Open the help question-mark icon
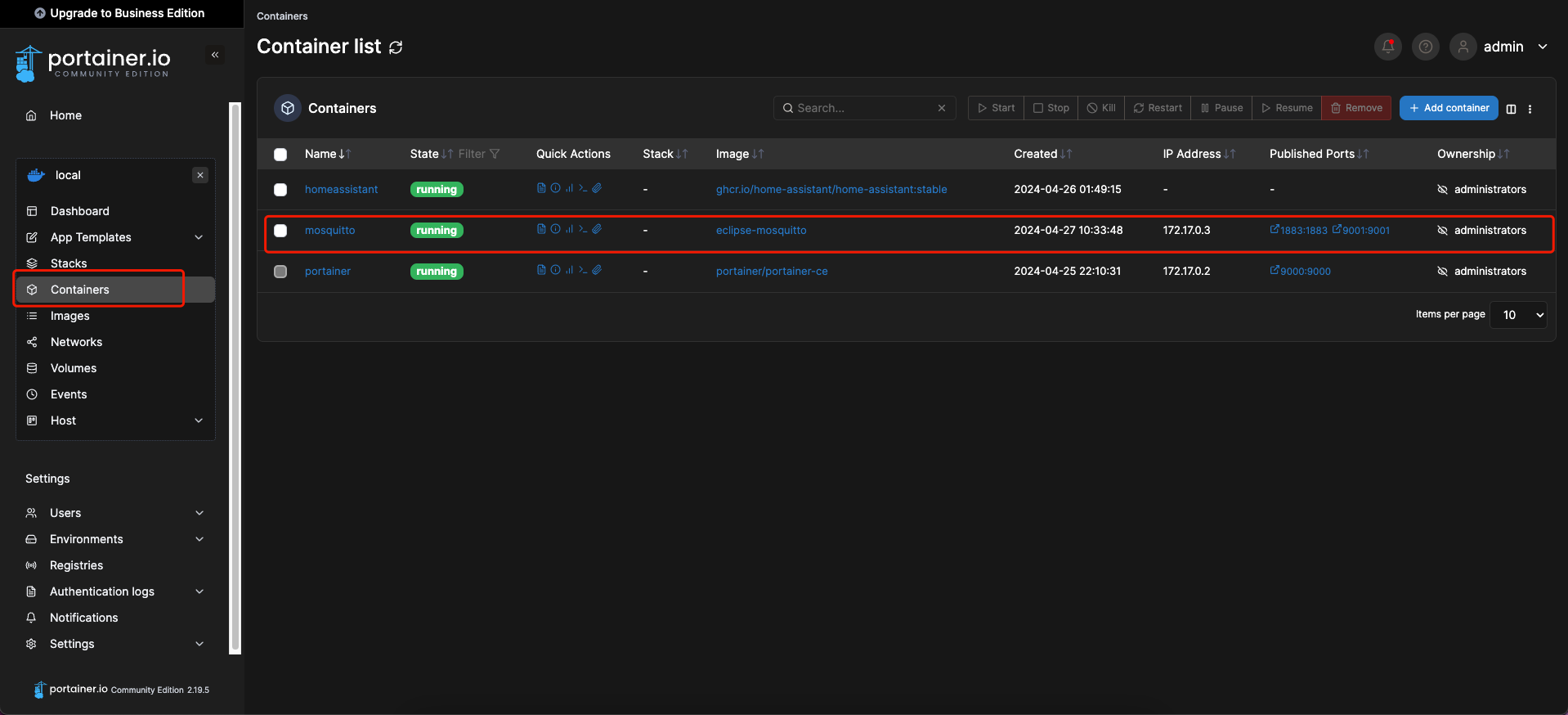Screen dimensions: 1568x715 [x=1426, y=47]
